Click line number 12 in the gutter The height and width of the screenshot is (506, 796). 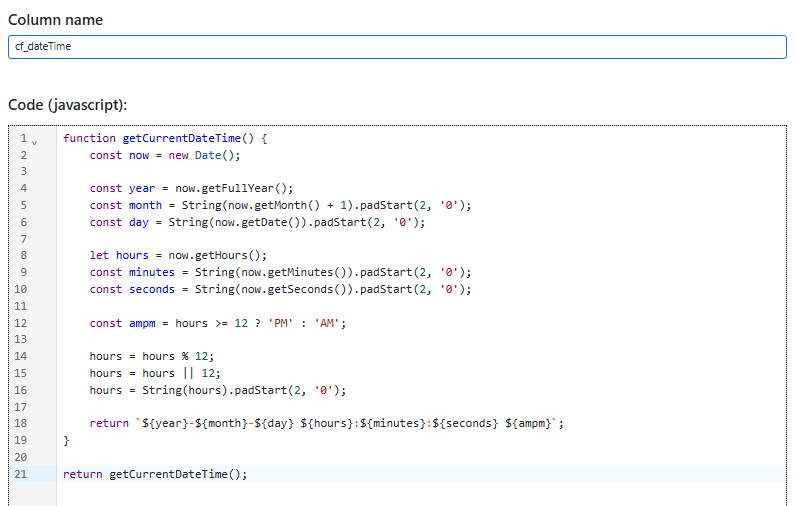20,323
